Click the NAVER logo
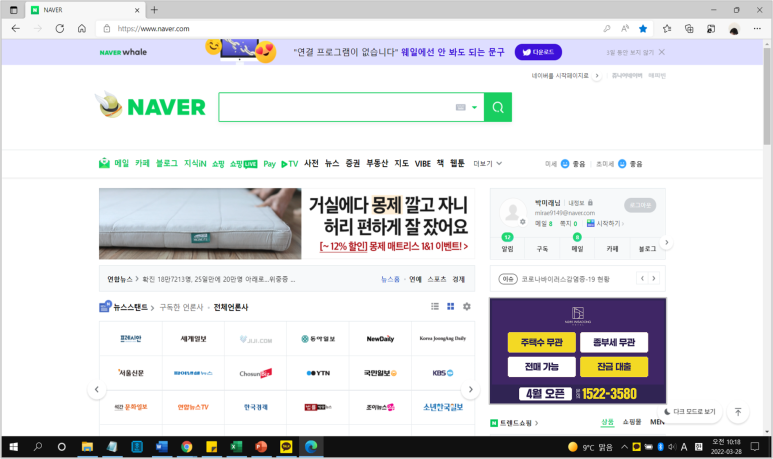The height and width of the screenshot is (459, 773). click(x=166, y=107)
